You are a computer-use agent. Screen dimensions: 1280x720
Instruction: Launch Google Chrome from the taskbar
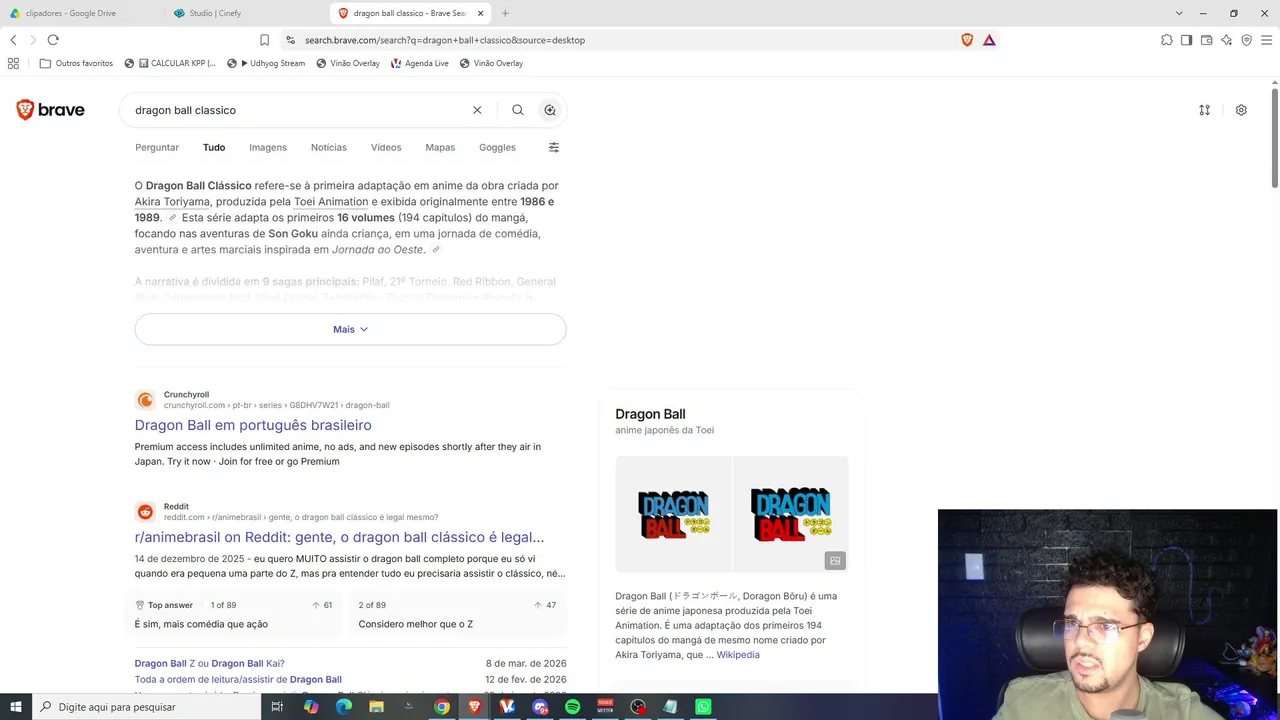coord(441,707)
